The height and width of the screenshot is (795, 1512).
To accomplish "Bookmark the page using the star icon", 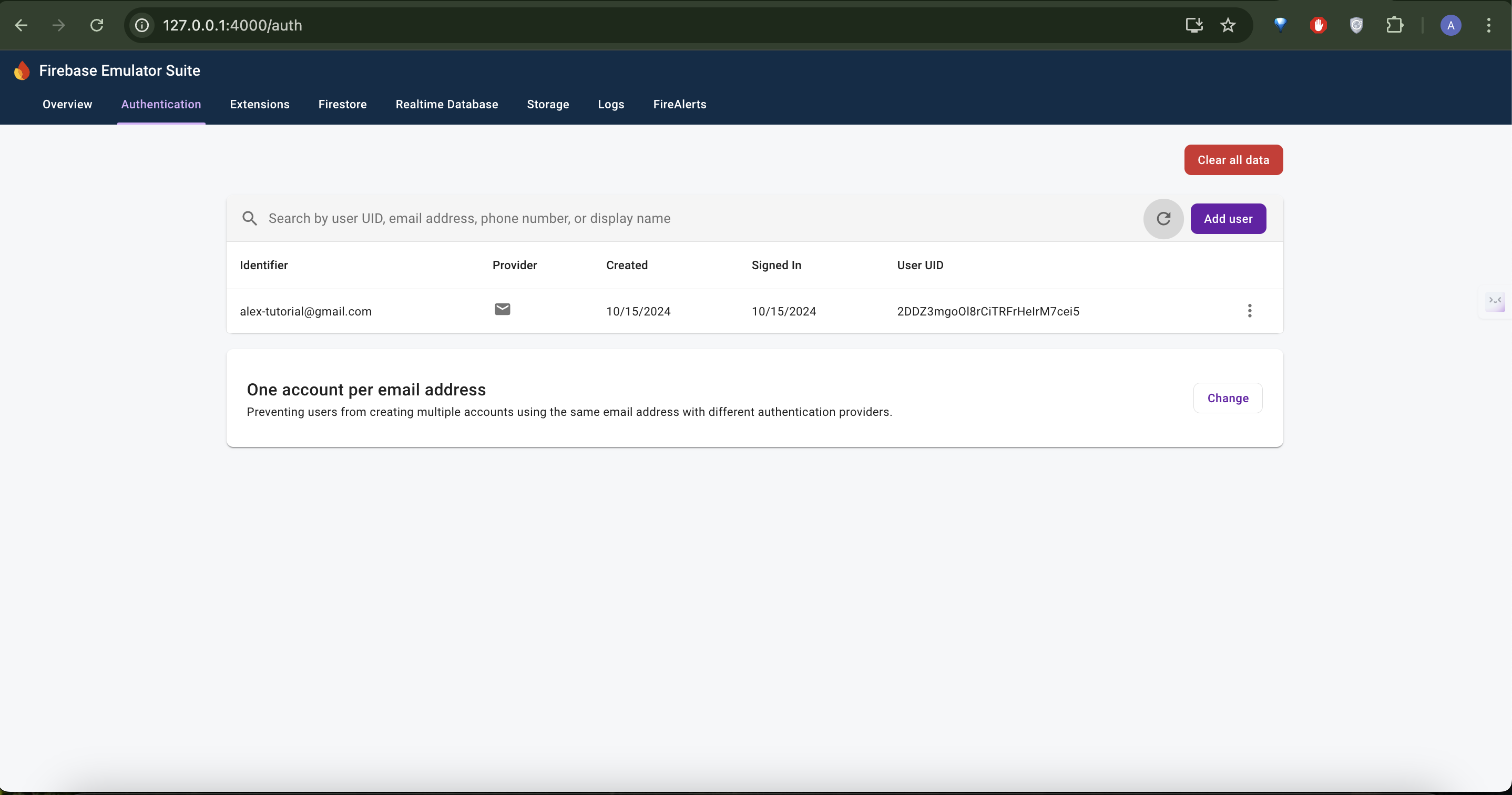I will point(1228,25).
